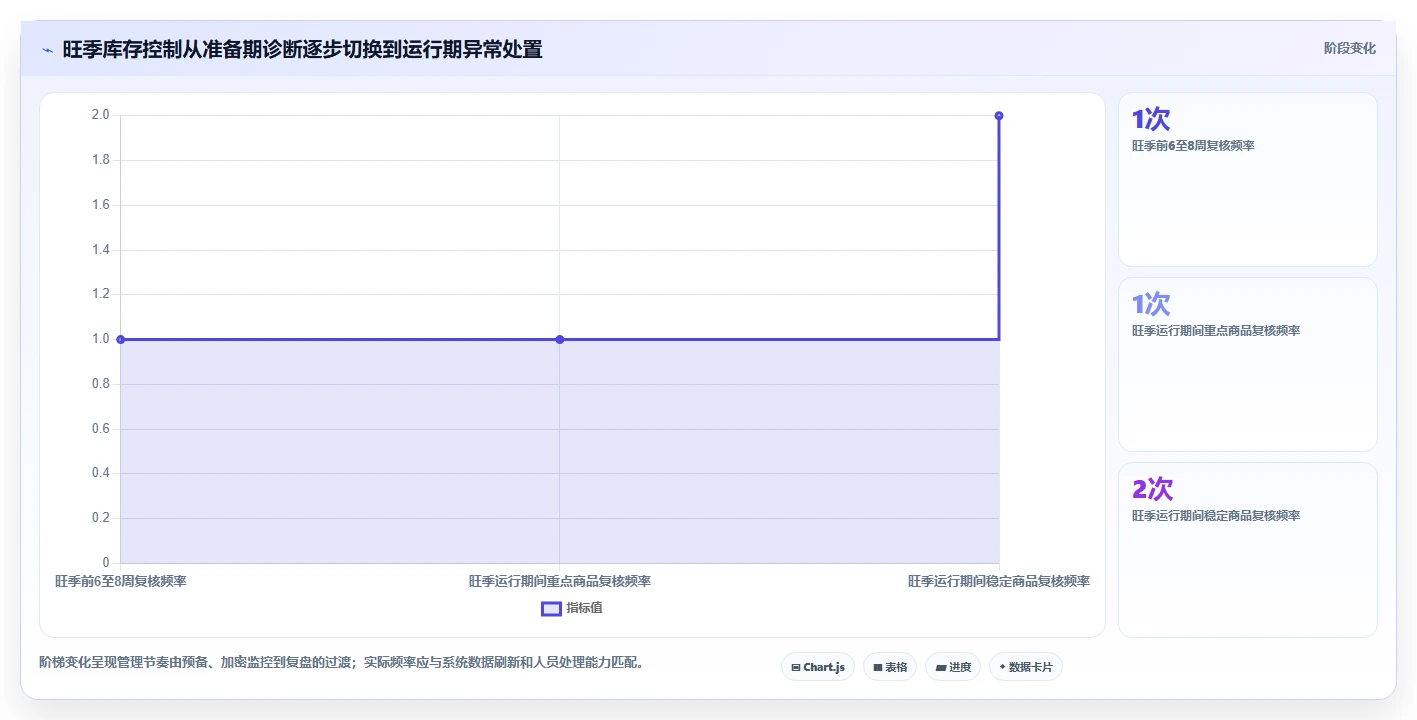Select the data point for 旺季前6至8周复核频率

click(x=121, y=339)
